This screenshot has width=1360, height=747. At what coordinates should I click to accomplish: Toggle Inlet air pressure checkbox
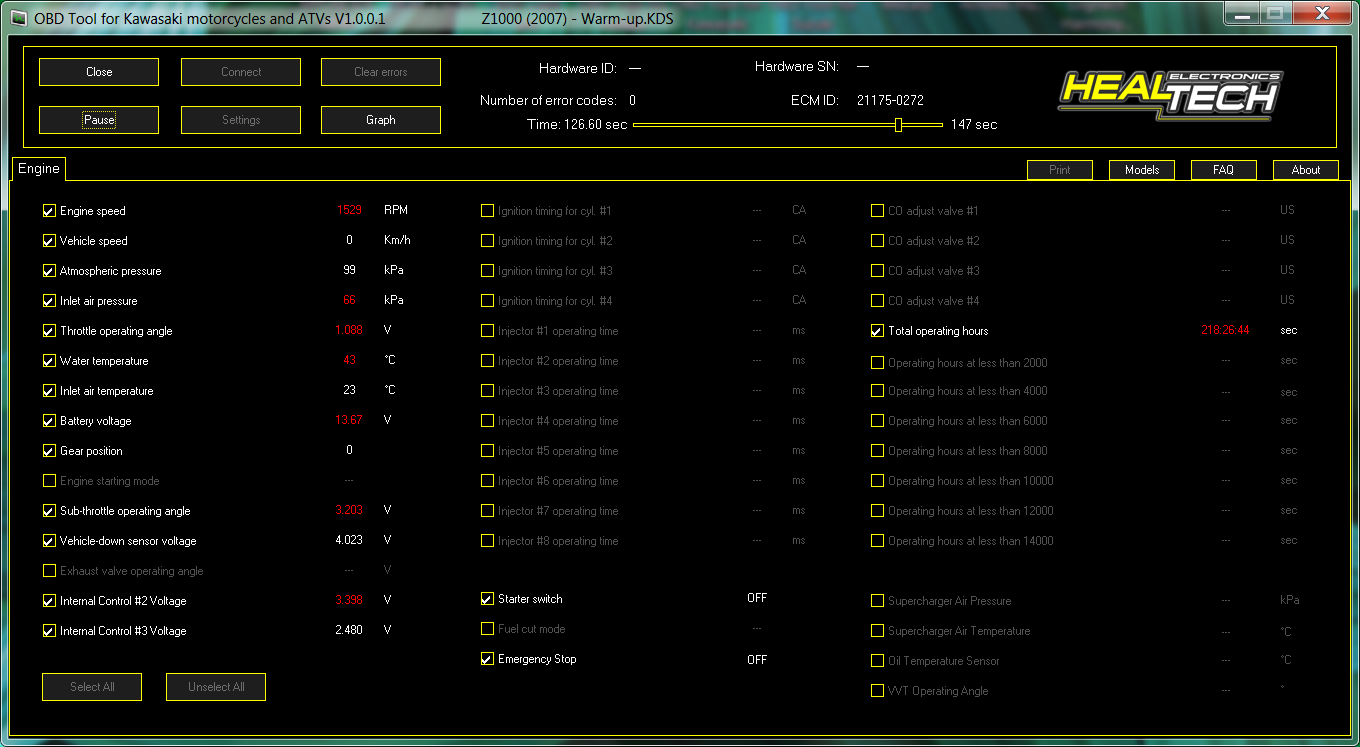[x=49, y=301]
